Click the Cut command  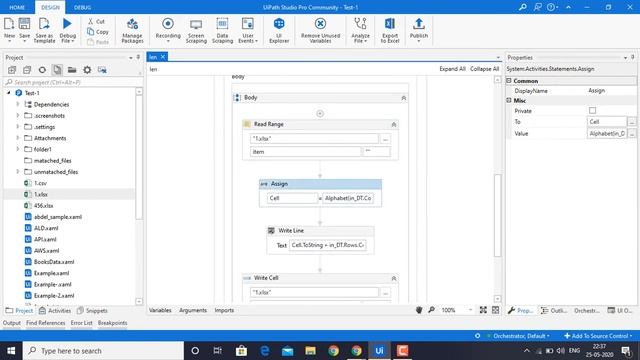[96, 21]
